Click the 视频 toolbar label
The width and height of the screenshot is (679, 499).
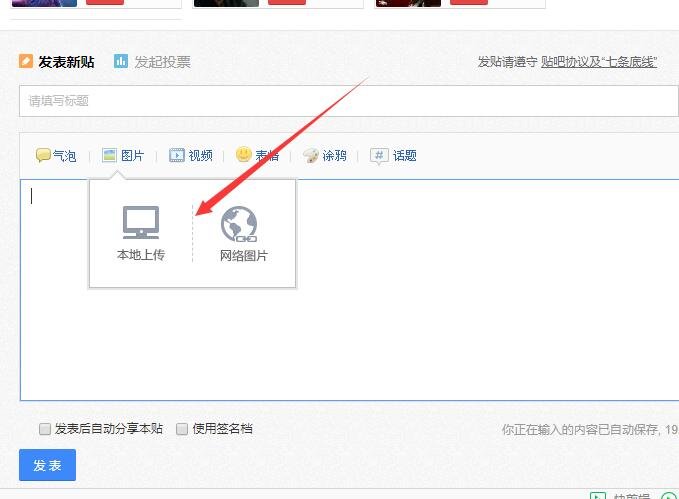point(200,155)
